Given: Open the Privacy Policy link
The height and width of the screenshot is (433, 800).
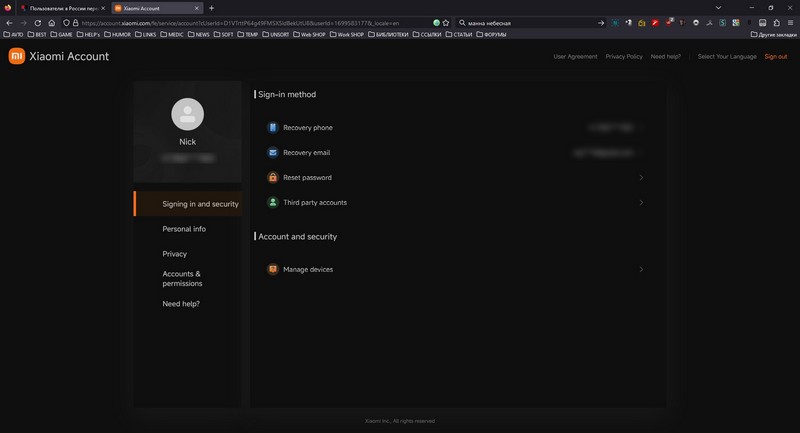Looking at the screenshot, I should pos(623,57).
